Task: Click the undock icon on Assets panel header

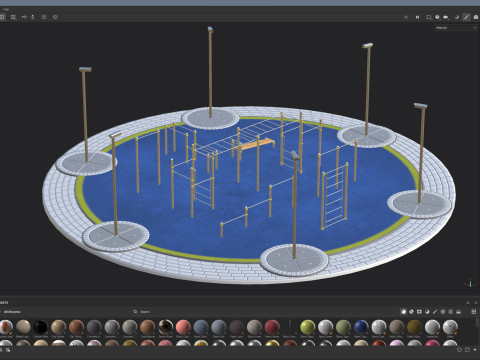Action: pyautogui.click(x=468, y=303)
